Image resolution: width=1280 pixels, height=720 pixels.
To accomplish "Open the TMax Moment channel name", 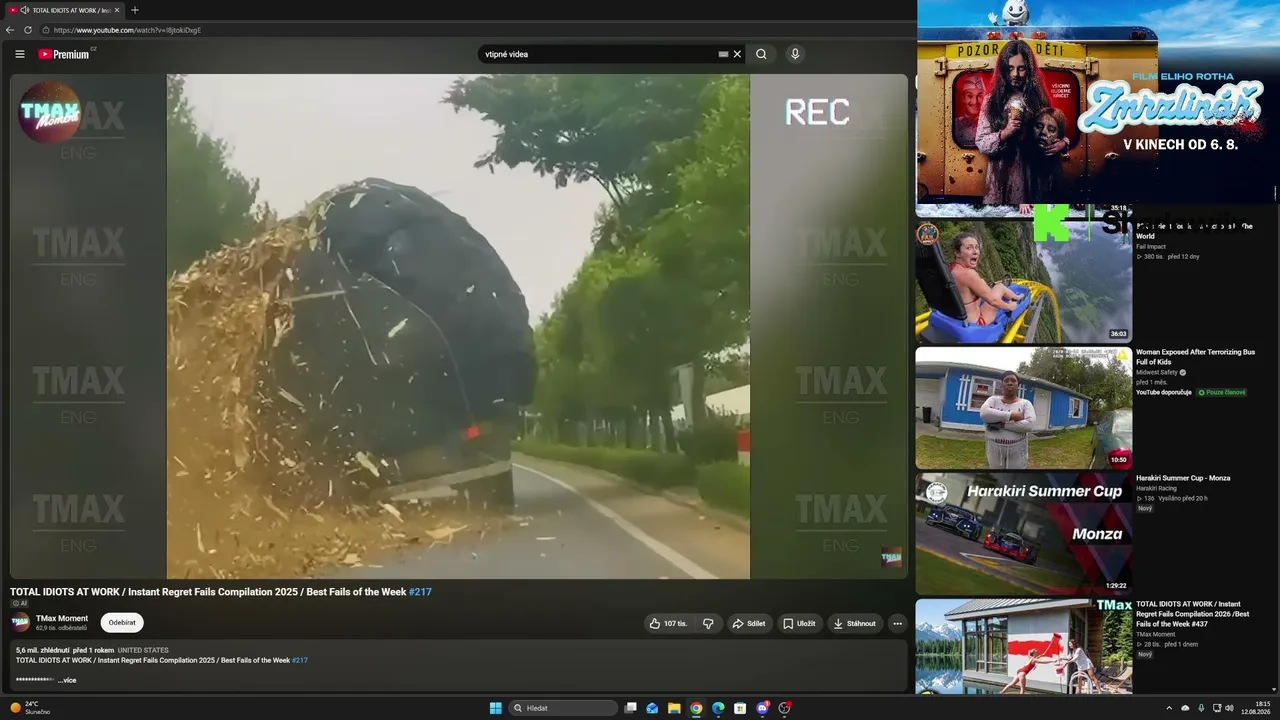I will point(62,619).
